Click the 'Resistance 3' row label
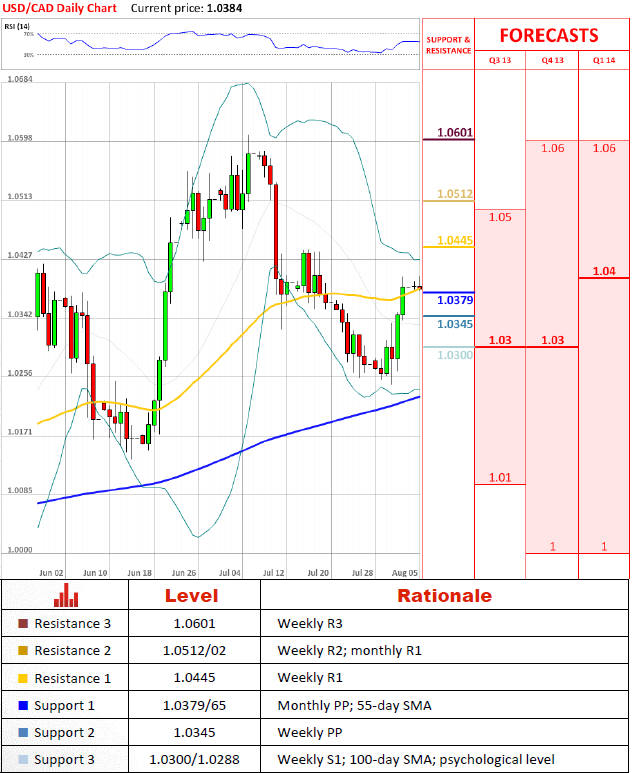Screen dimensions: 633x773 tap(72, 624)
